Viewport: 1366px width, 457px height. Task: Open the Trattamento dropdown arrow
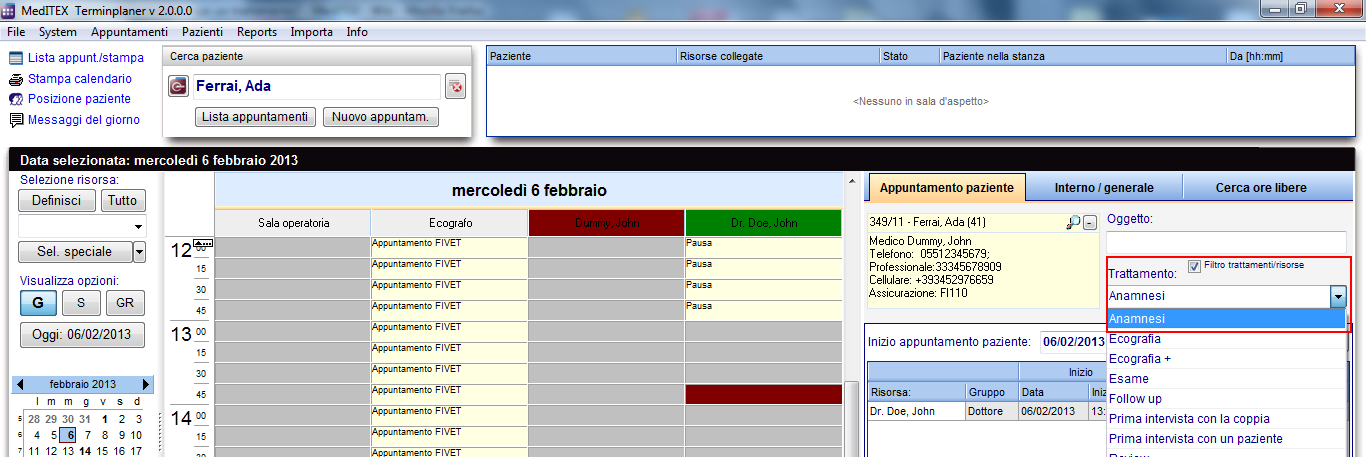[x=1337, y=296]
